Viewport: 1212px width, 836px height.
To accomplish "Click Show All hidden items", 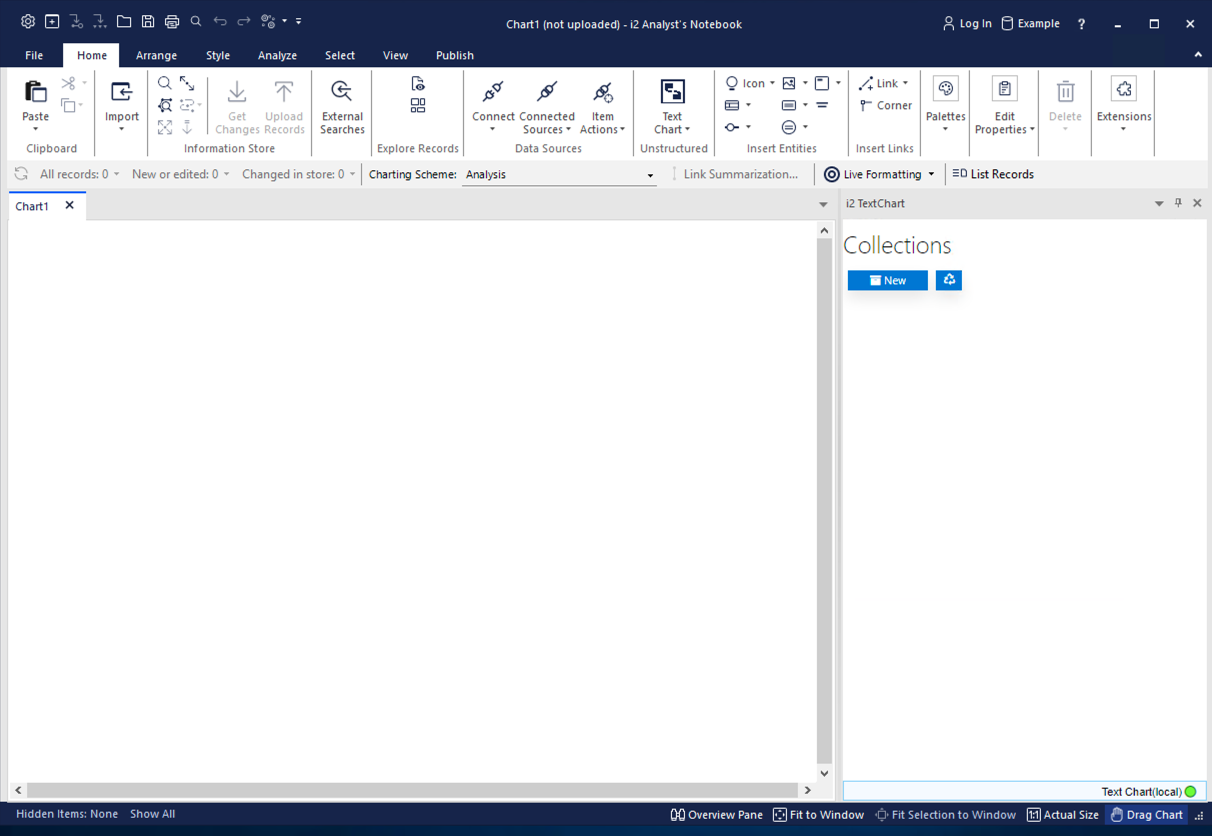I will (152, 814).
